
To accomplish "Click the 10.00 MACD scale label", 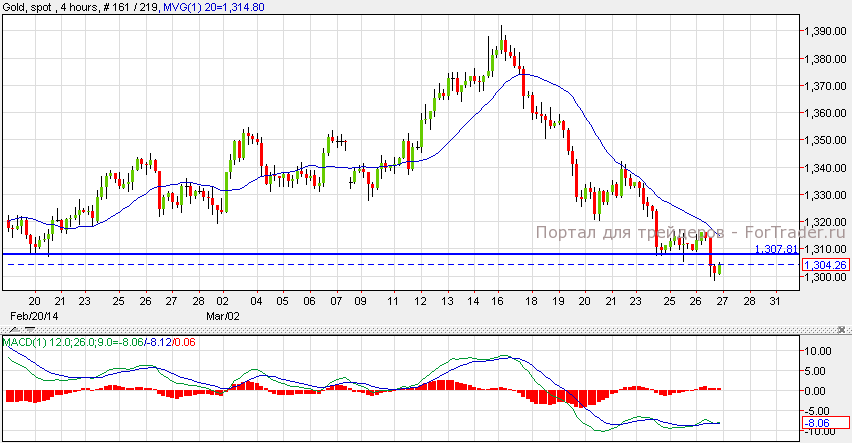I will click(x=820, y=351).
